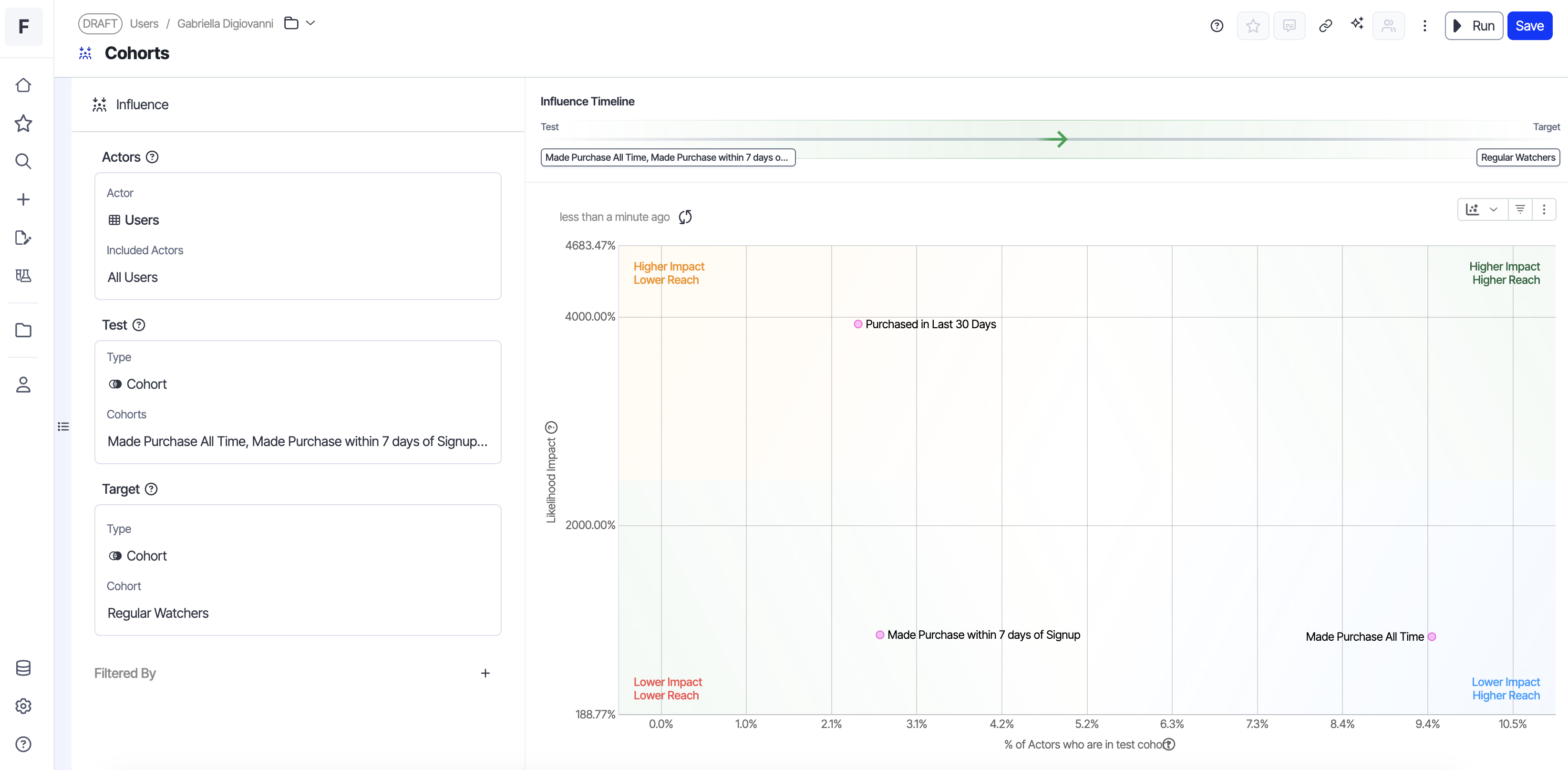Open the Home icon in sidebar
This screenshot has height=770, width=1568.
point(23,85)
